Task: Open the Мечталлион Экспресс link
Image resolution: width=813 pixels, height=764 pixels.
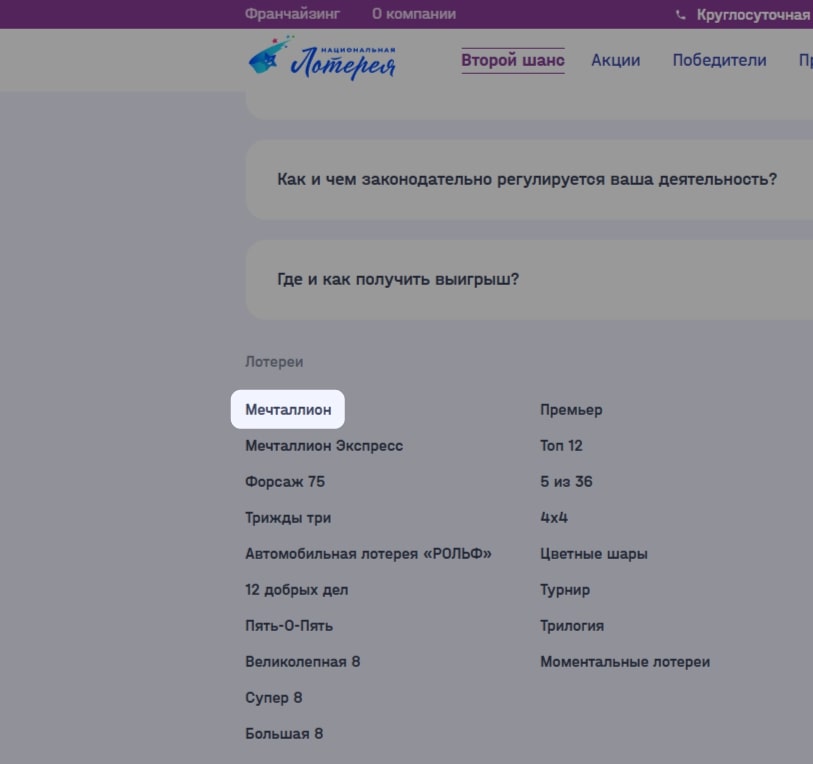Action: pos(324,446)
